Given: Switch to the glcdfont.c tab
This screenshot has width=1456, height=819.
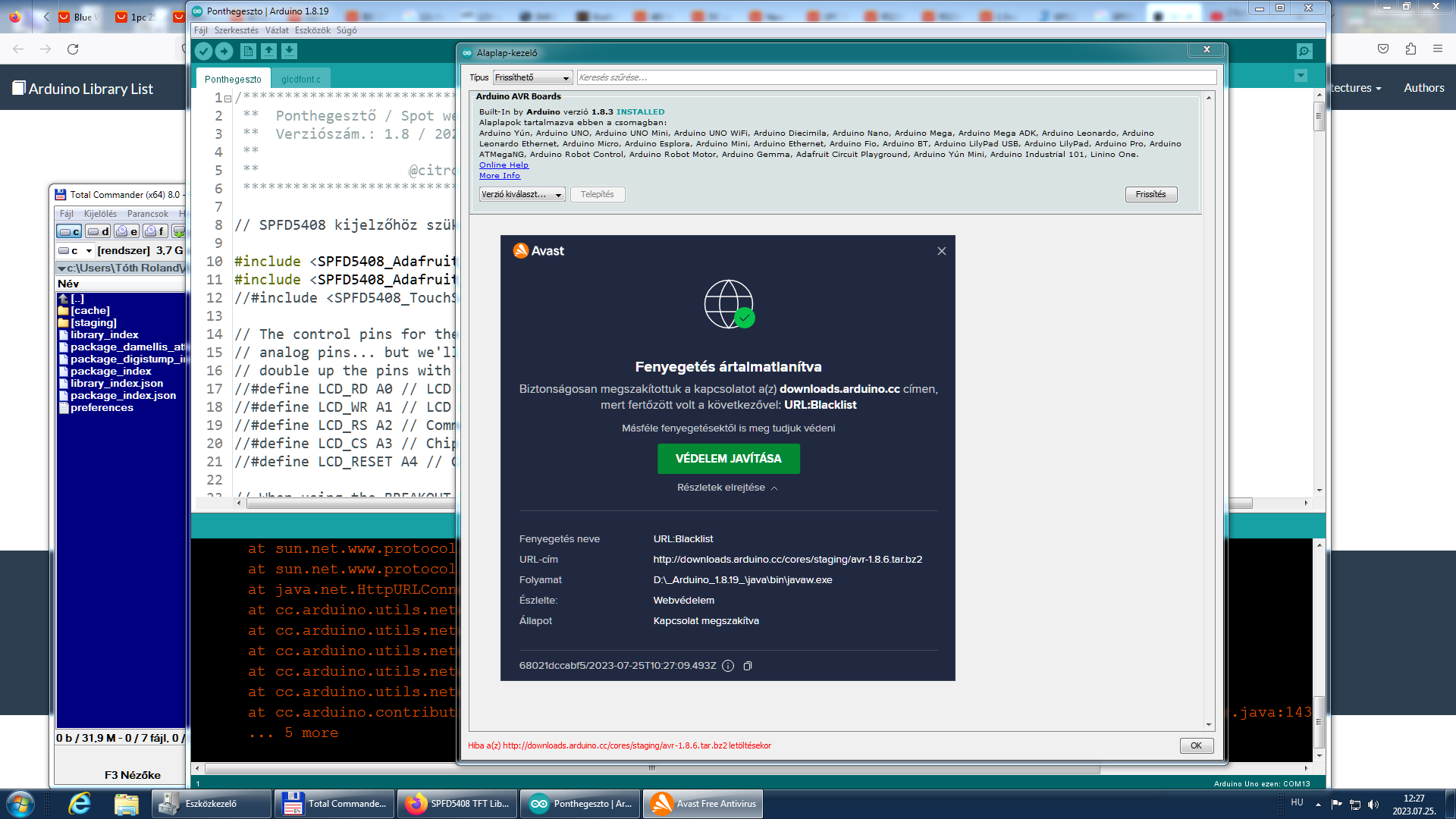Looking at the screenshot, I should [300, 79].
